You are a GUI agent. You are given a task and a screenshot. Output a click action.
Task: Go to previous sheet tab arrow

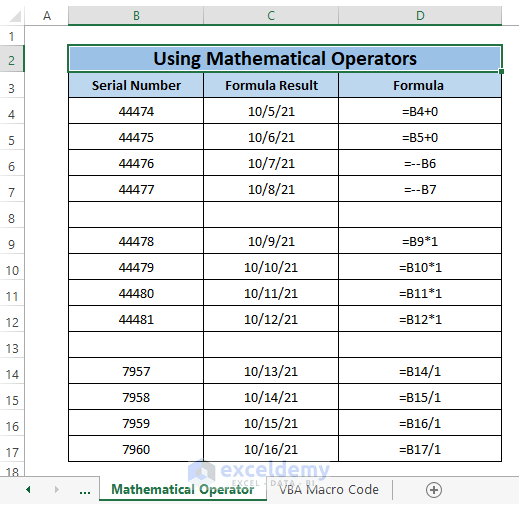[28, 489]
